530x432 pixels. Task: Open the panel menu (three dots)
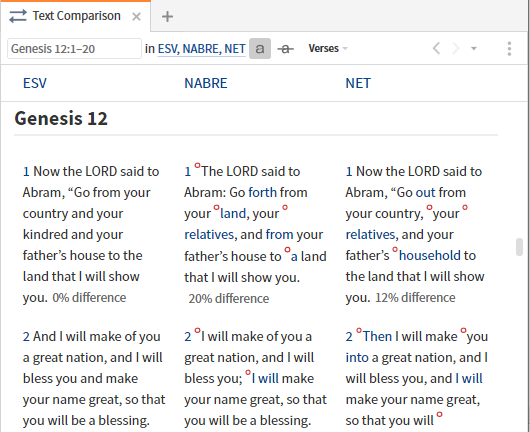tap(509, 49)
